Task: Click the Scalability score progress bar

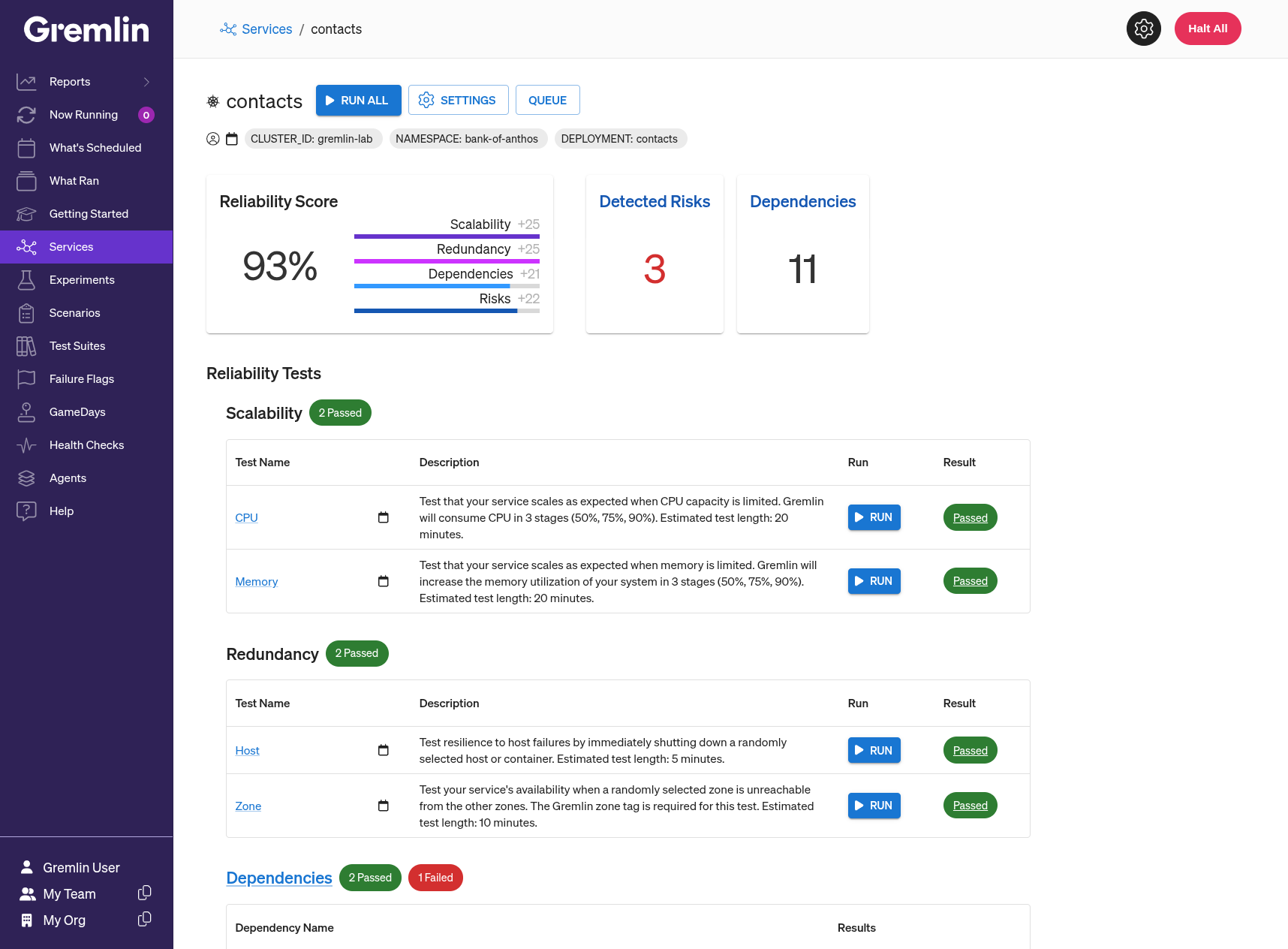Action: point(447,236)
